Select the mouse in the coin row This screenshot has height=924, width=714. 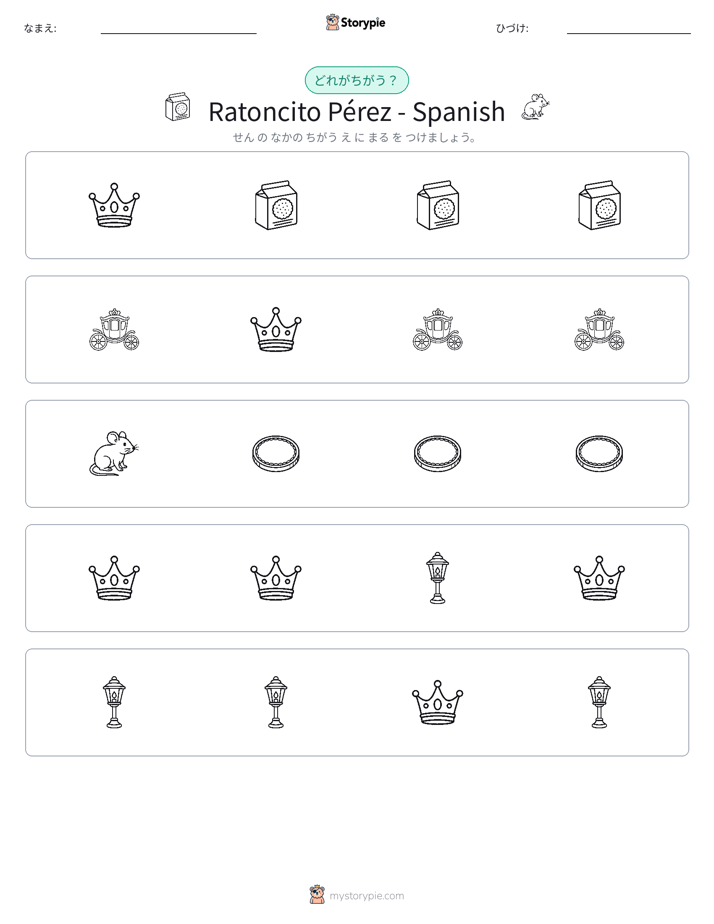(114, 453)
